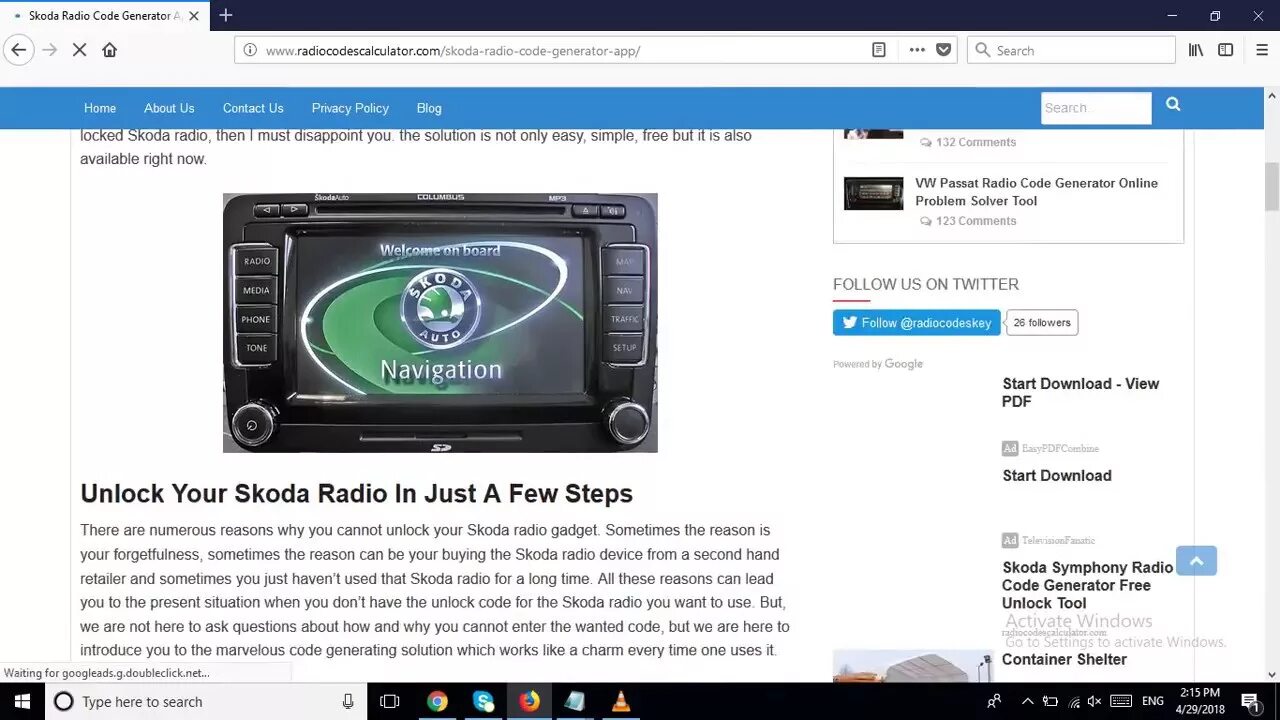Click the Cortana microphone icon
This screenshot has width=1280, height=720.
point(348,701)
